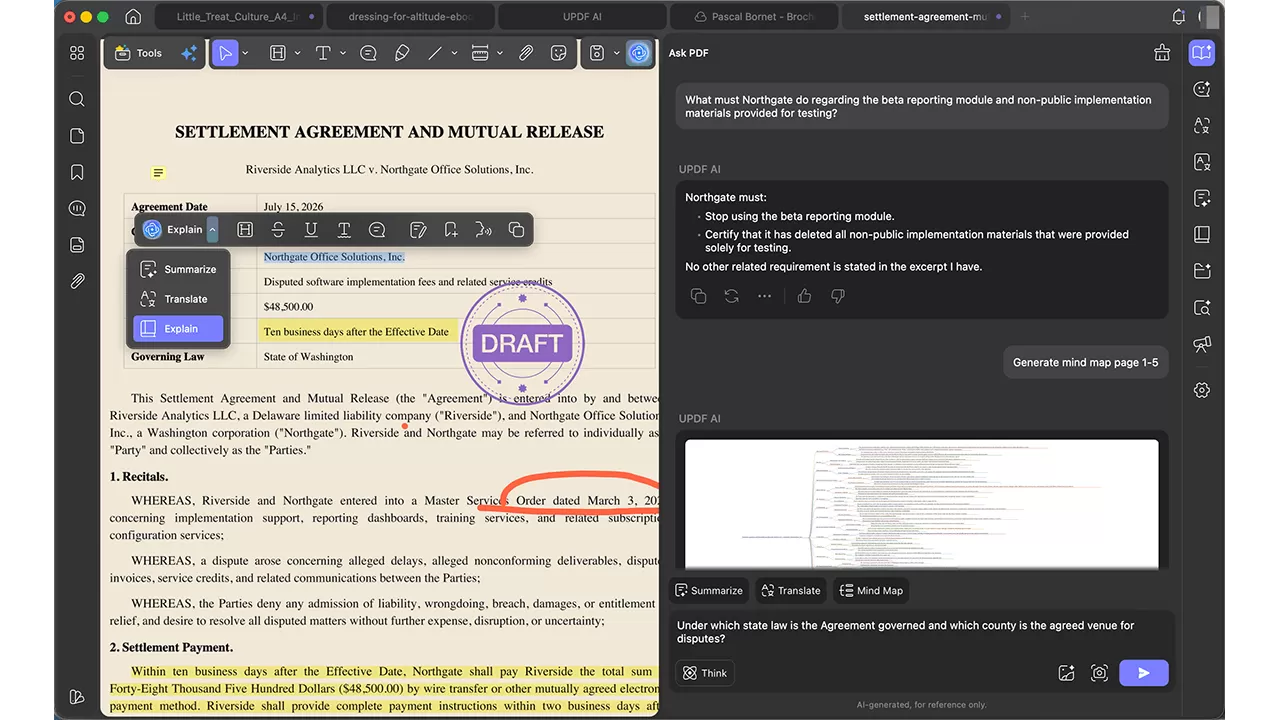
Task: Choose Explain from the dropdown menu
Action: (x=178, y=328)
